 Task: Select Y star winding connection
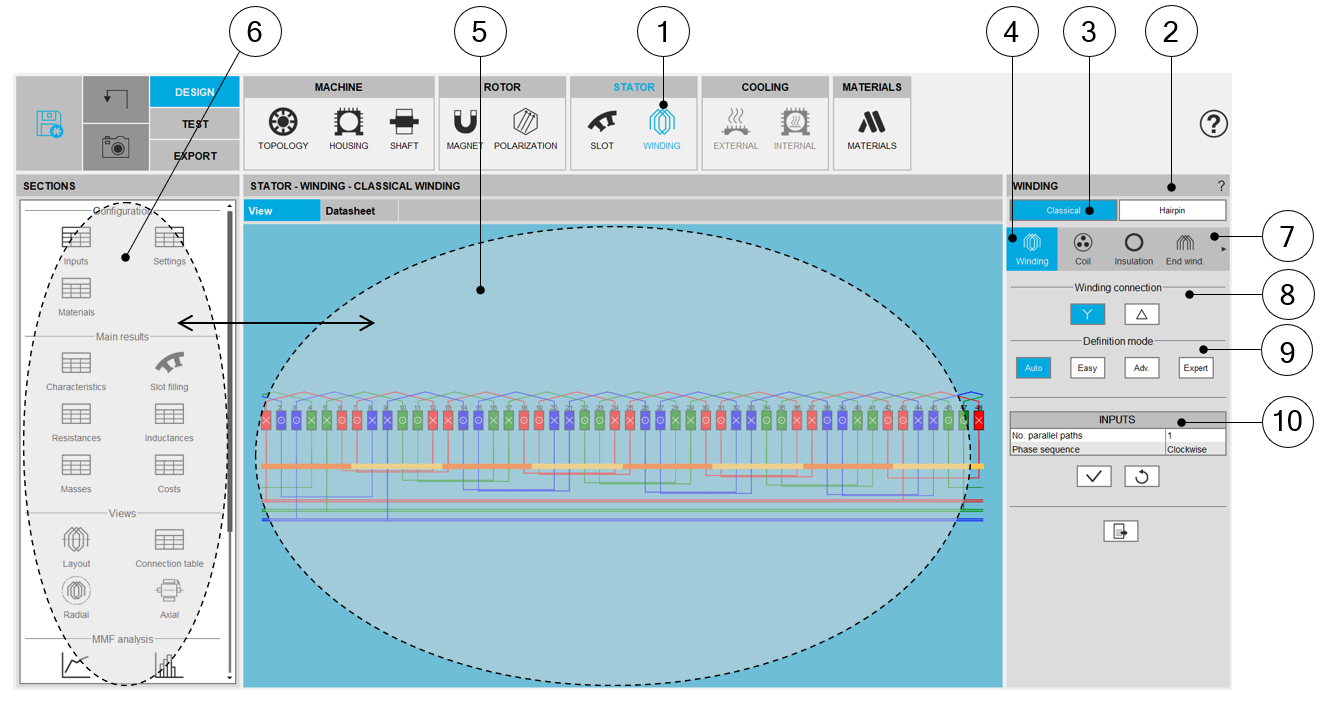tap(1087, 314)
